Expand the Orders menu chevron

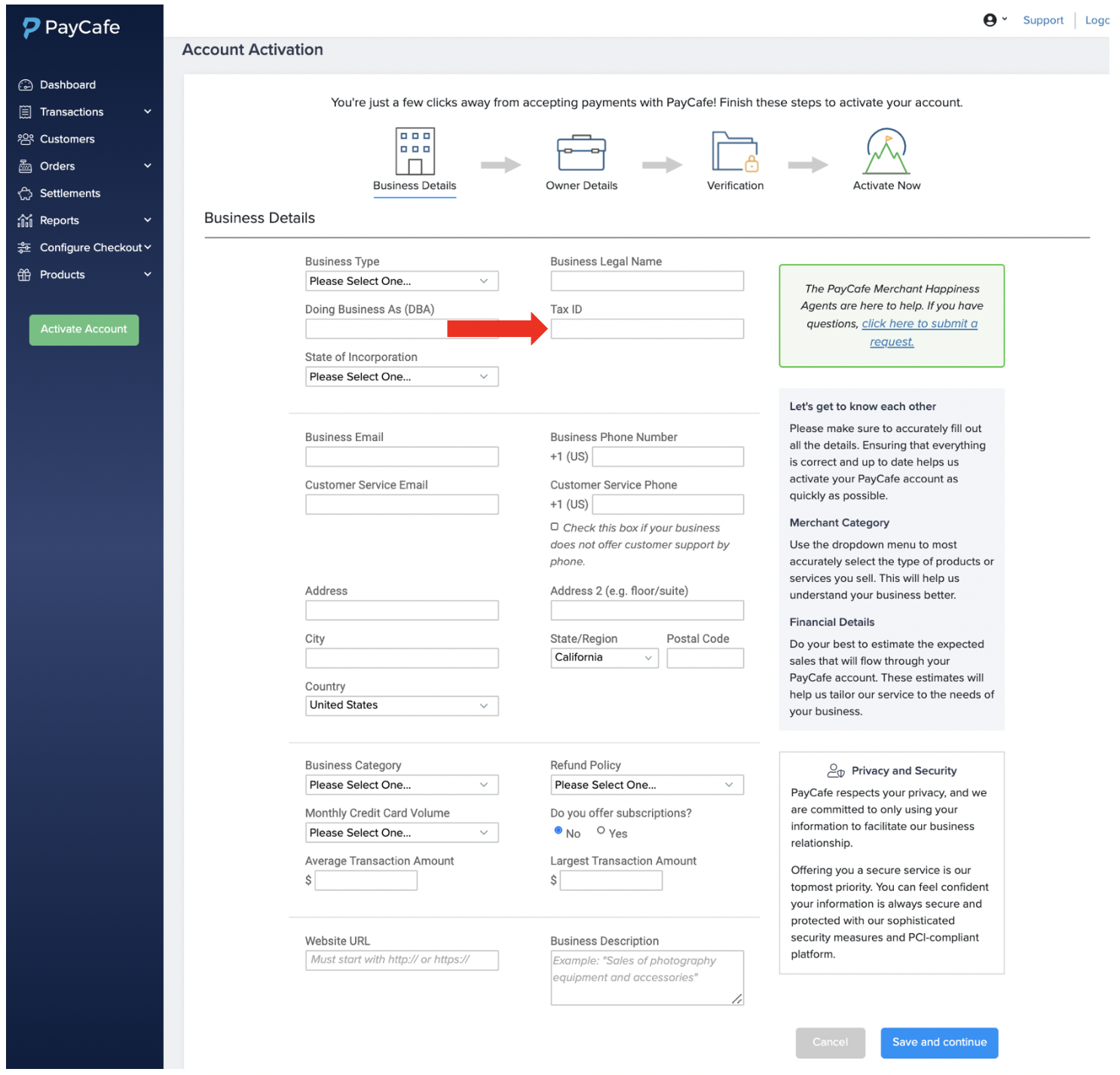148,166
